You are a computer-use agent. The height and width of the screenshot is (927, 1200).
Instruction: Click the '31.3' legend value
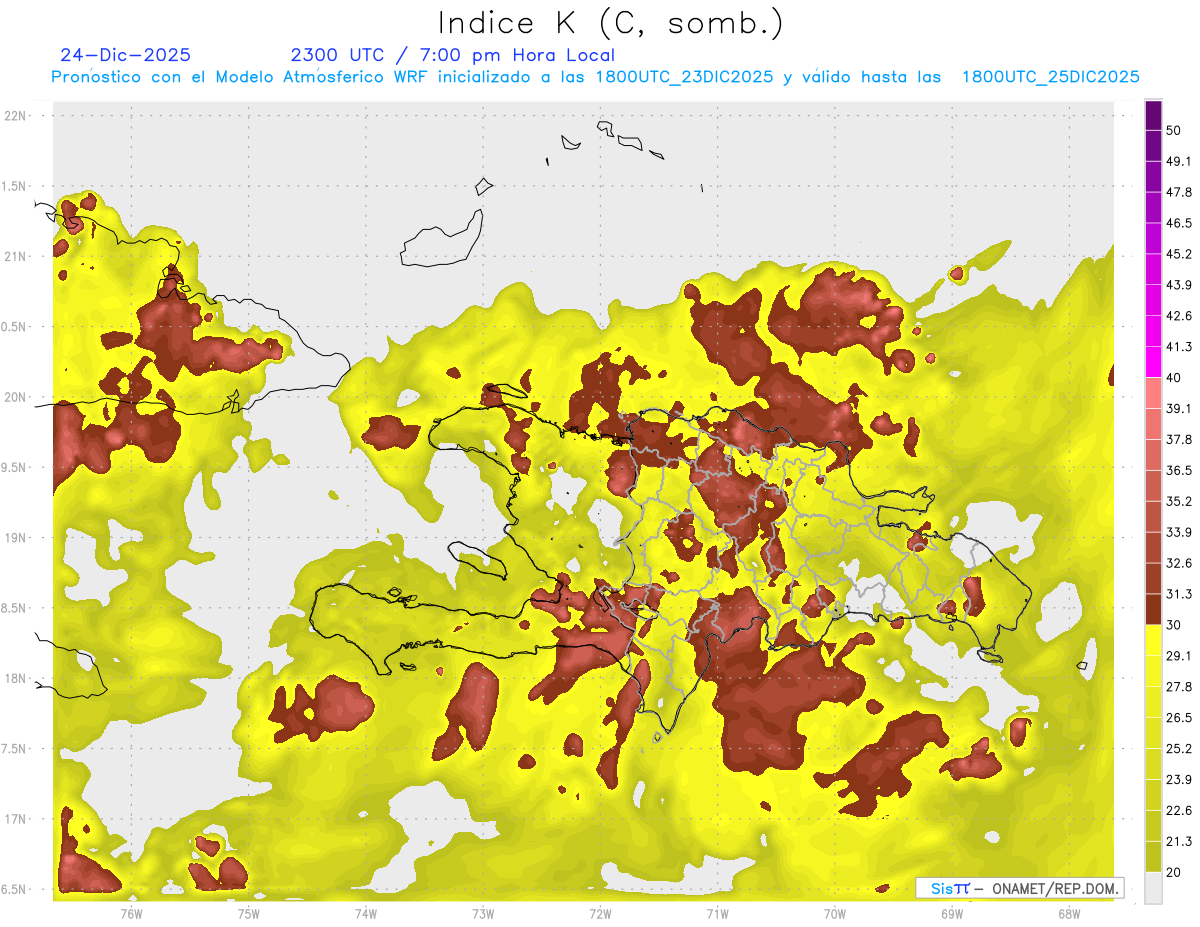coord(1178,594)
